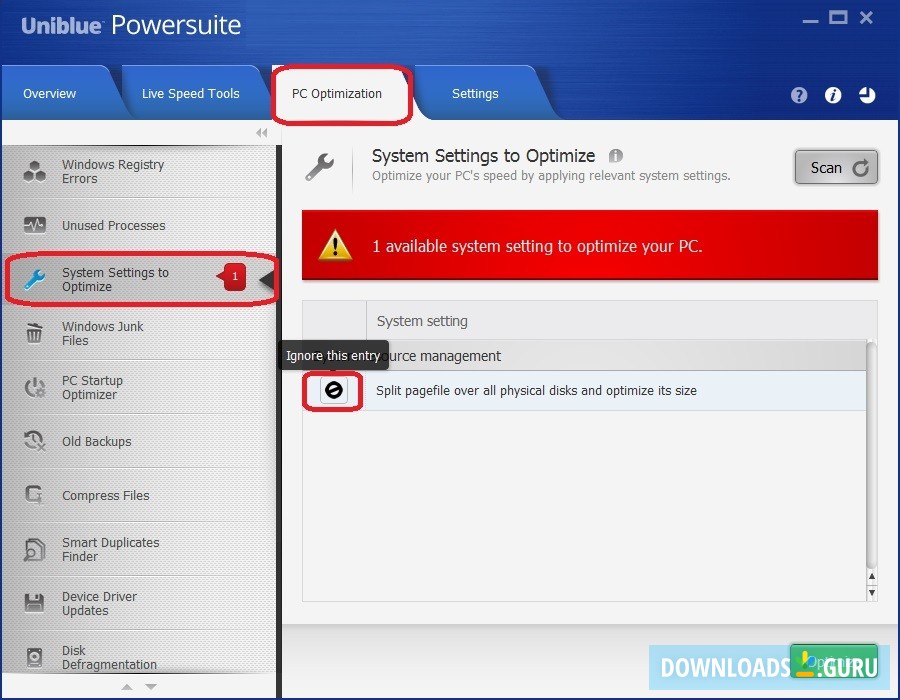This screenshot has height=700, width=900.
Task: Minimize the Powersuite window
Action: pos(810,20)
